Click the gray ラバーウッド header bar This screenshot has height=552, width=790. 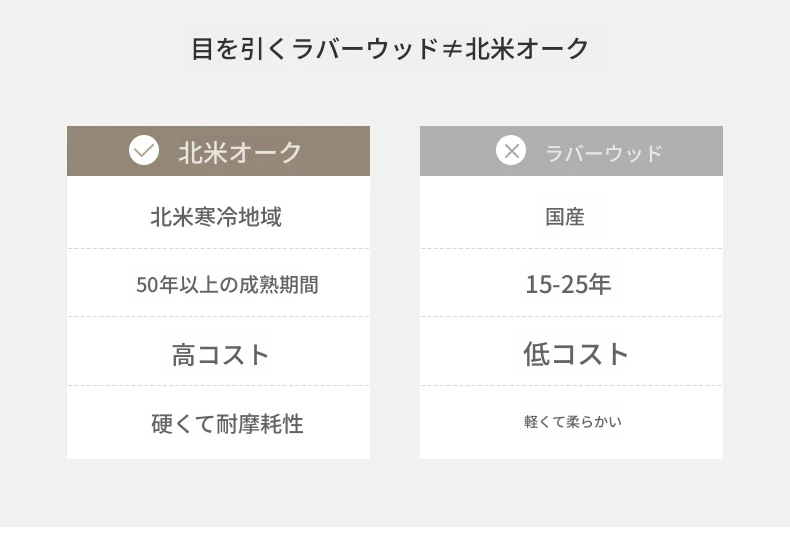tap(571, 151)
